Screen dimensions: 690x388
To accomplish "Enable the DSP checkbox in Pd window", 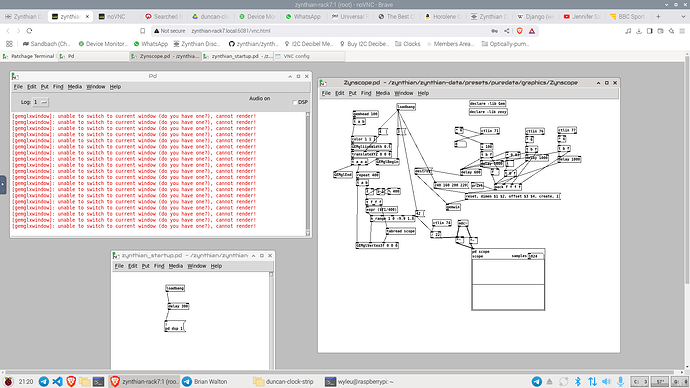I will pyautogui.click(x=295, y=102).
